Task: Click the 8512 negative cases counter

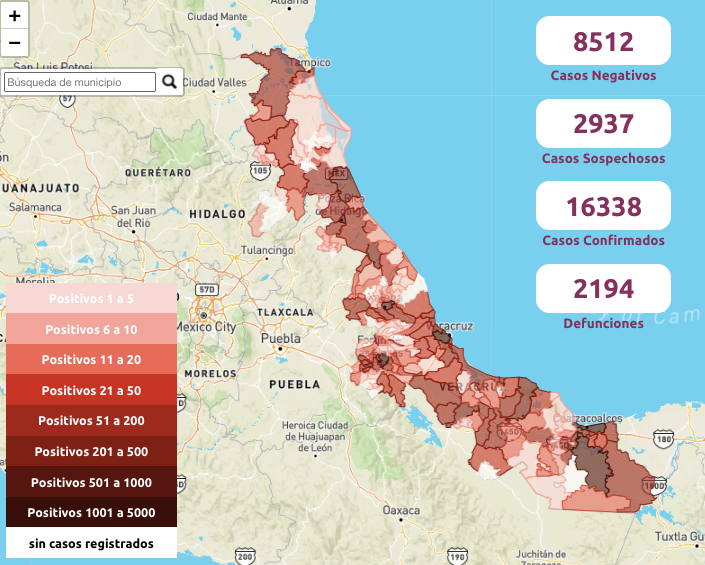Action: (x=603, y=41)
